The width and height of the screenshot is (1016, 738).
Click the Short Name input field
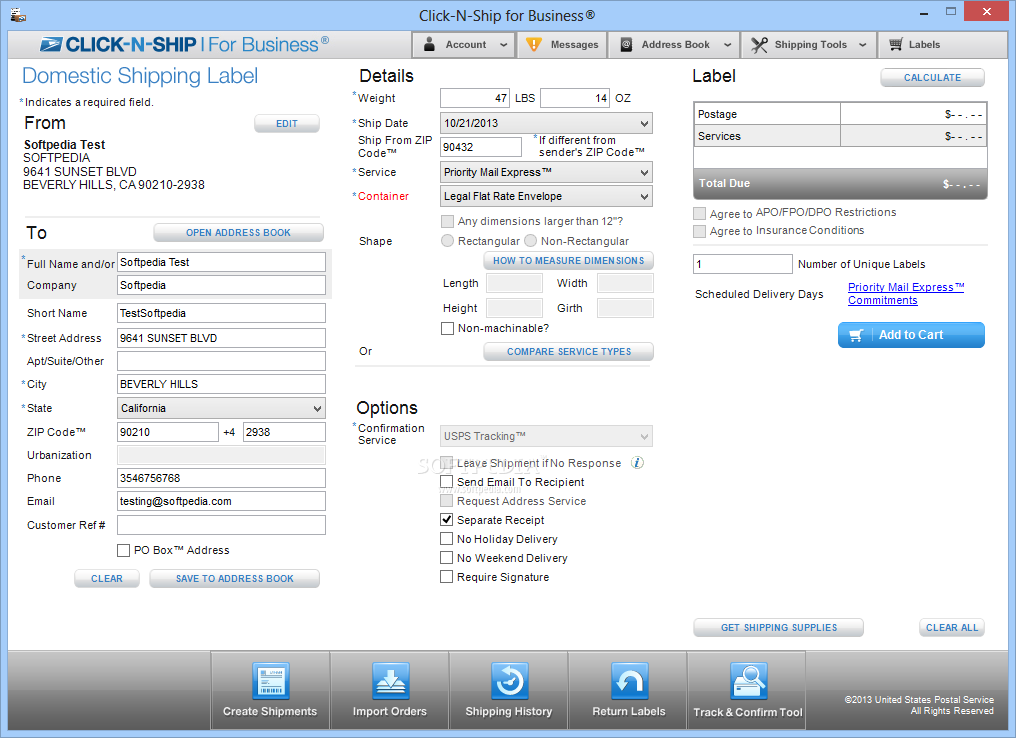[222, 313]
